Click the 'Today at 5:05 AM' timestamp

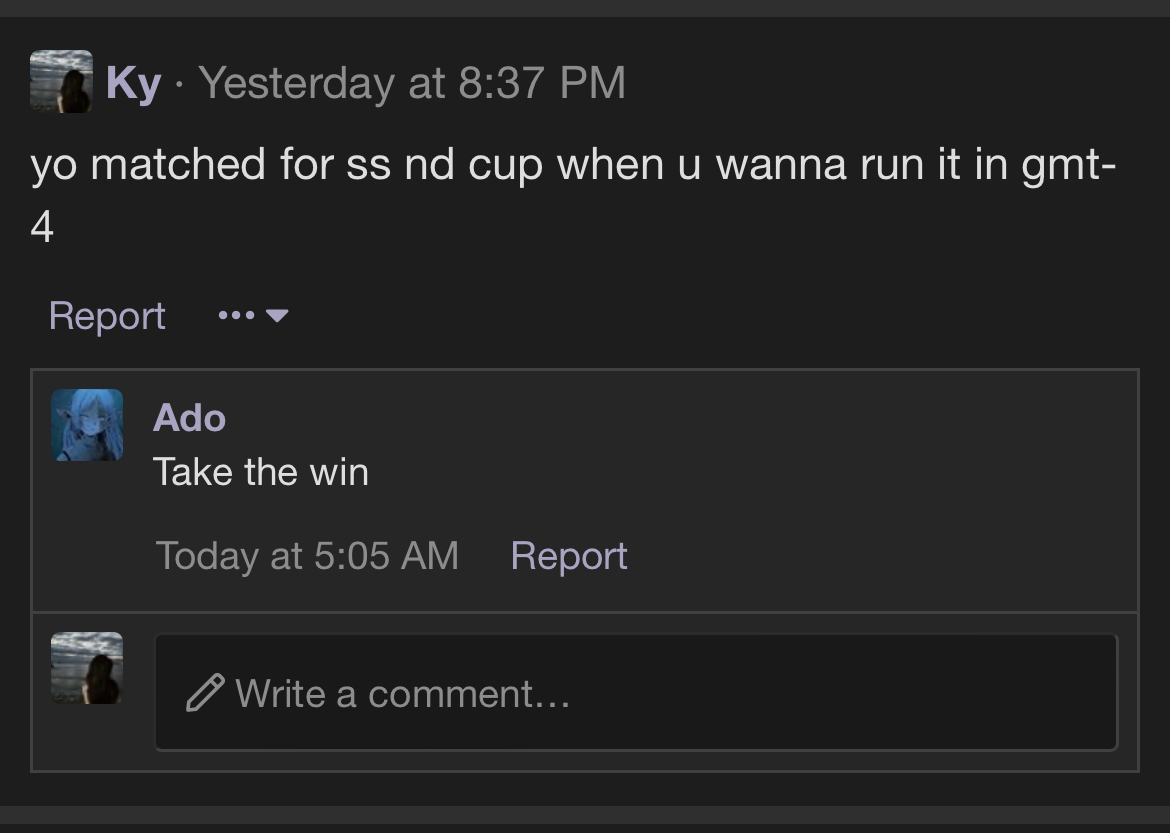click(307, 556)
